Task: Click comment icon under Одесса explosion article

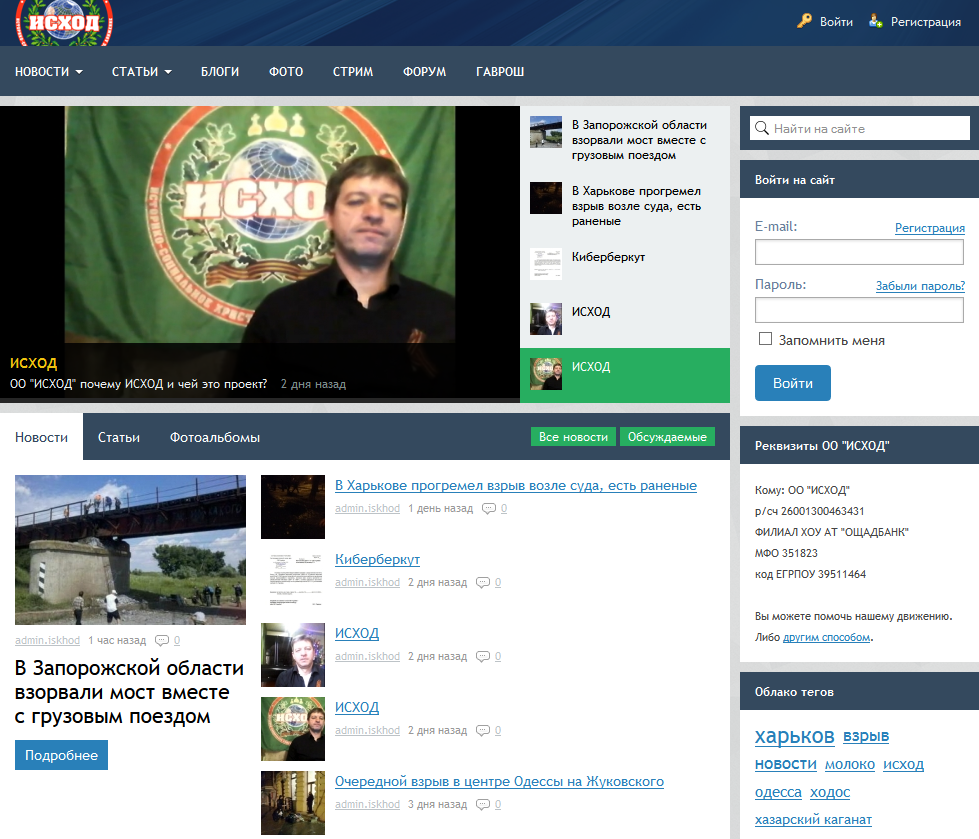Action: coord(482,804)
